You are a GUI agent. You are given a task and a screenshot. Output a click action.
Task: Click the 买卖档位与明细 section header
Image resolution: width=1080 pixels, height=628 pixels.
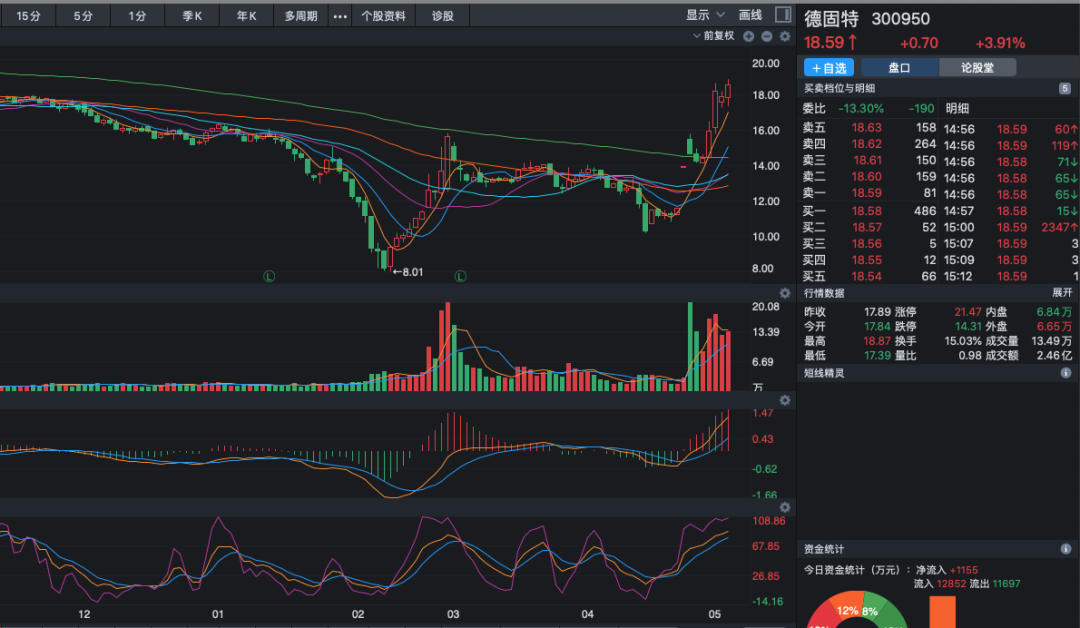coord(839,88)
